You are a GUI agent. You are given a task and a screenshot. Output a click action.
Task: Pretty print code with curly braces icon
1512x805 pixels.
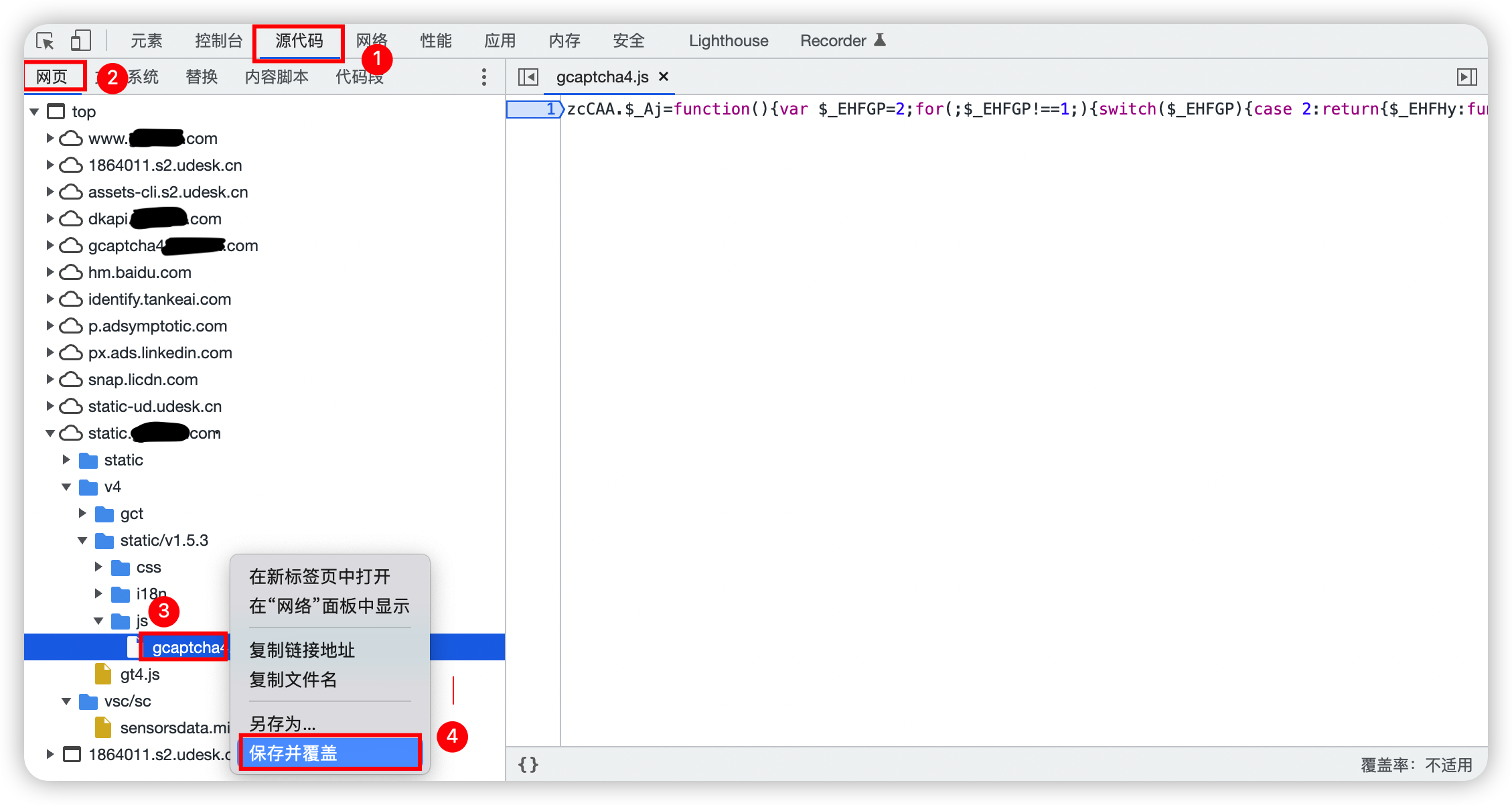[x=528, y=764]
